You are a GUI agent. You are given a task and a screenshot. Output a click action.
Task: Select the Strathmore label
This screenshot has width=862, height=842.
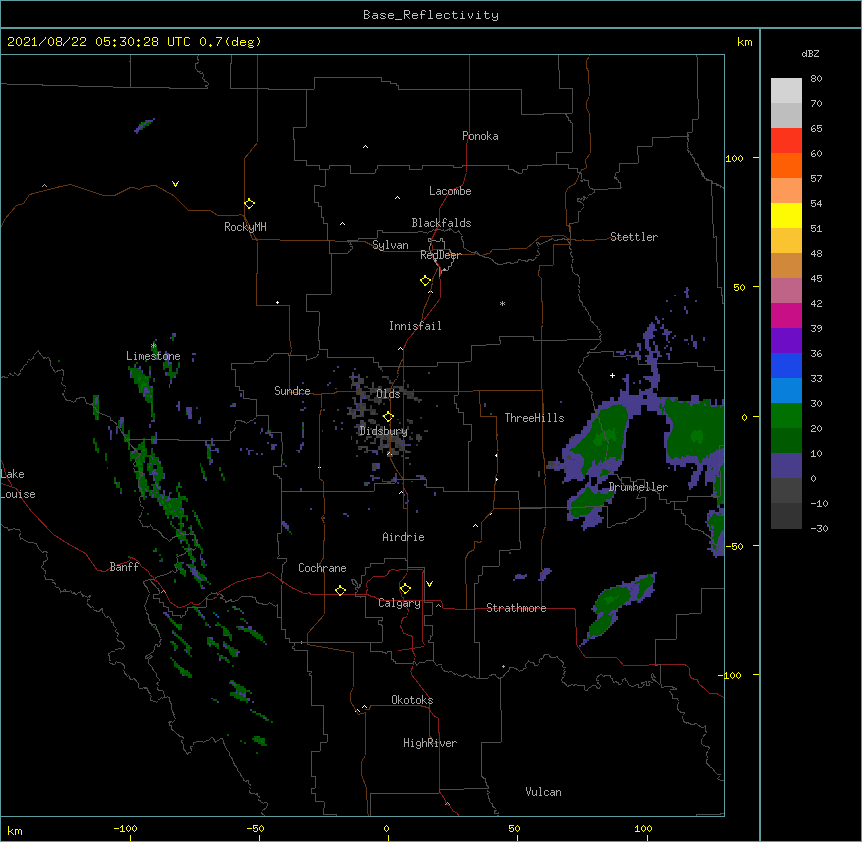[x=516, y=608]
